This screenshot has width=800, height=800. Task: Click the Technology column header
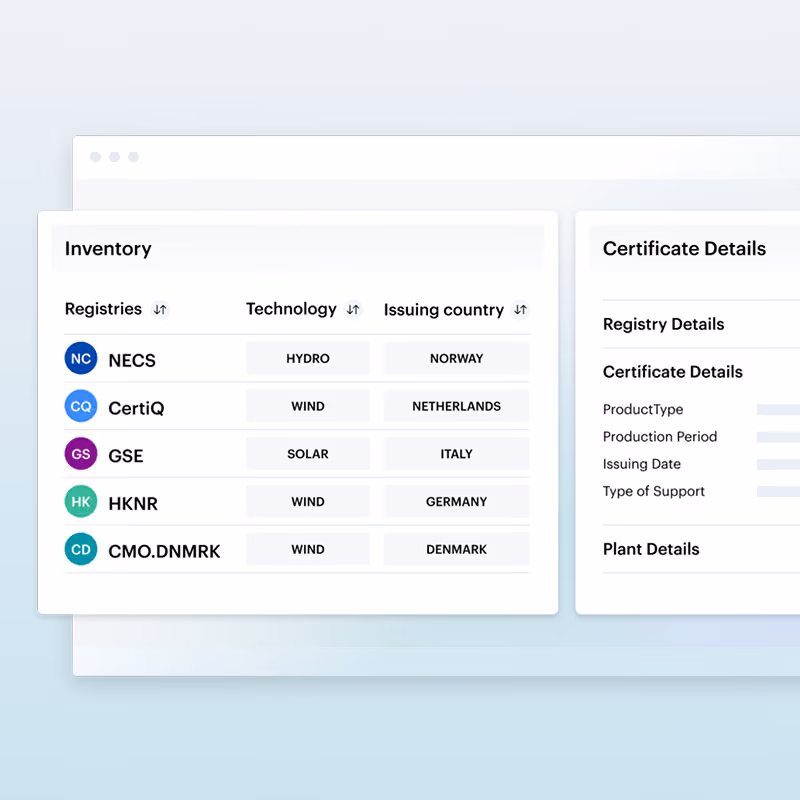[291, 309]
